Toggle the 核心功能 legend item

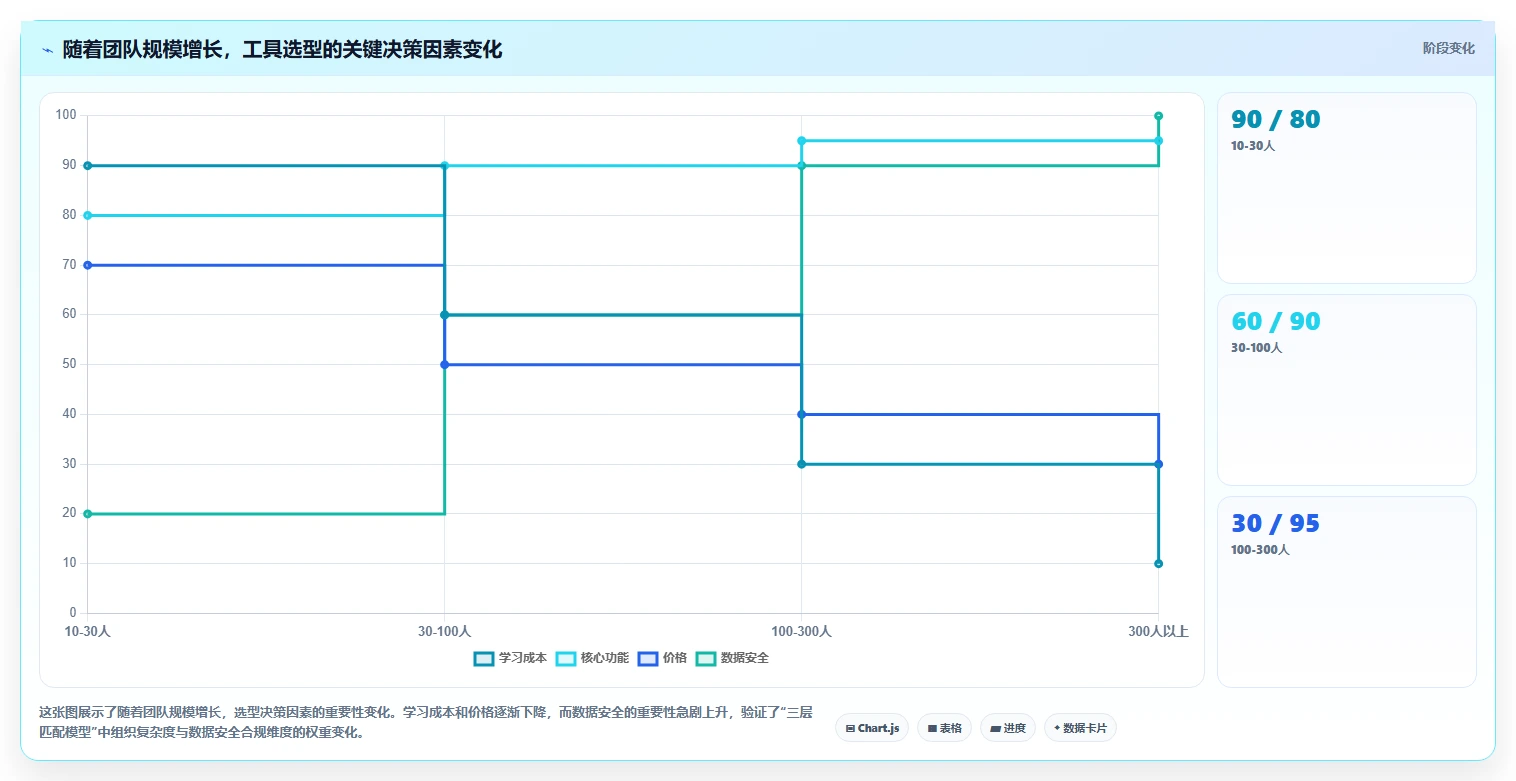(592, 658)
